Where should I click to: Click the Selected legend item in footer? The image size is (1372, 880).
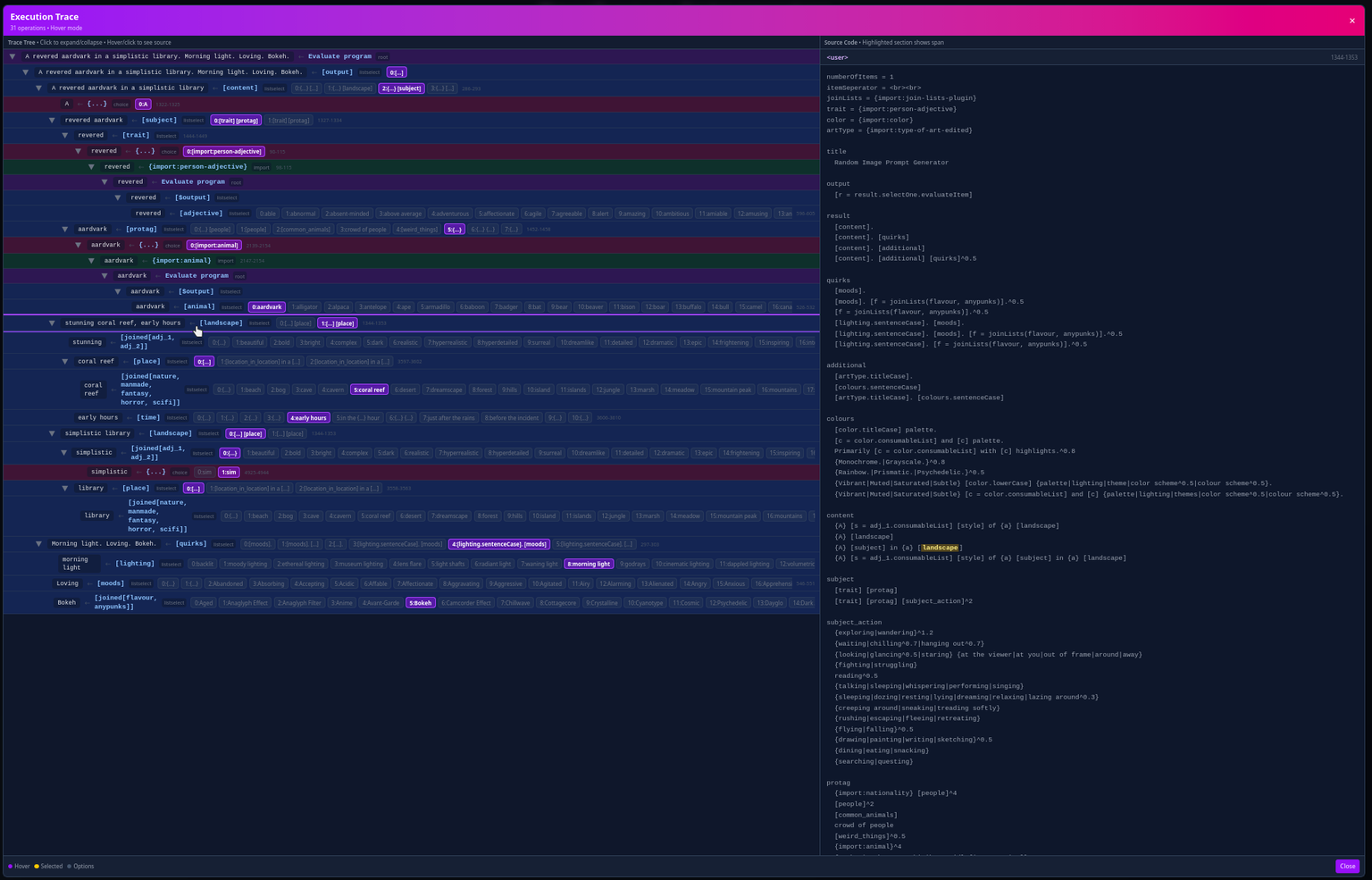click(48, 867)
